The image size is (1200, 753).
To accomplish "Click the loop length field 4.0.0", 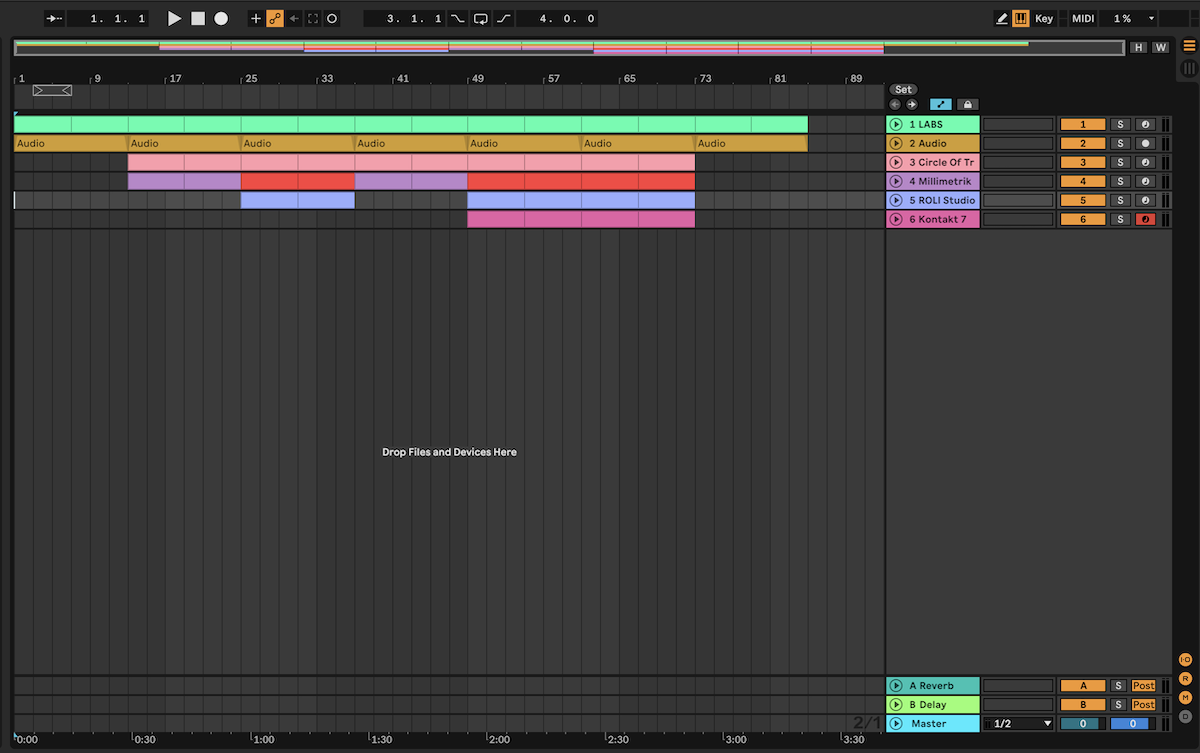I will click(557, 18).
